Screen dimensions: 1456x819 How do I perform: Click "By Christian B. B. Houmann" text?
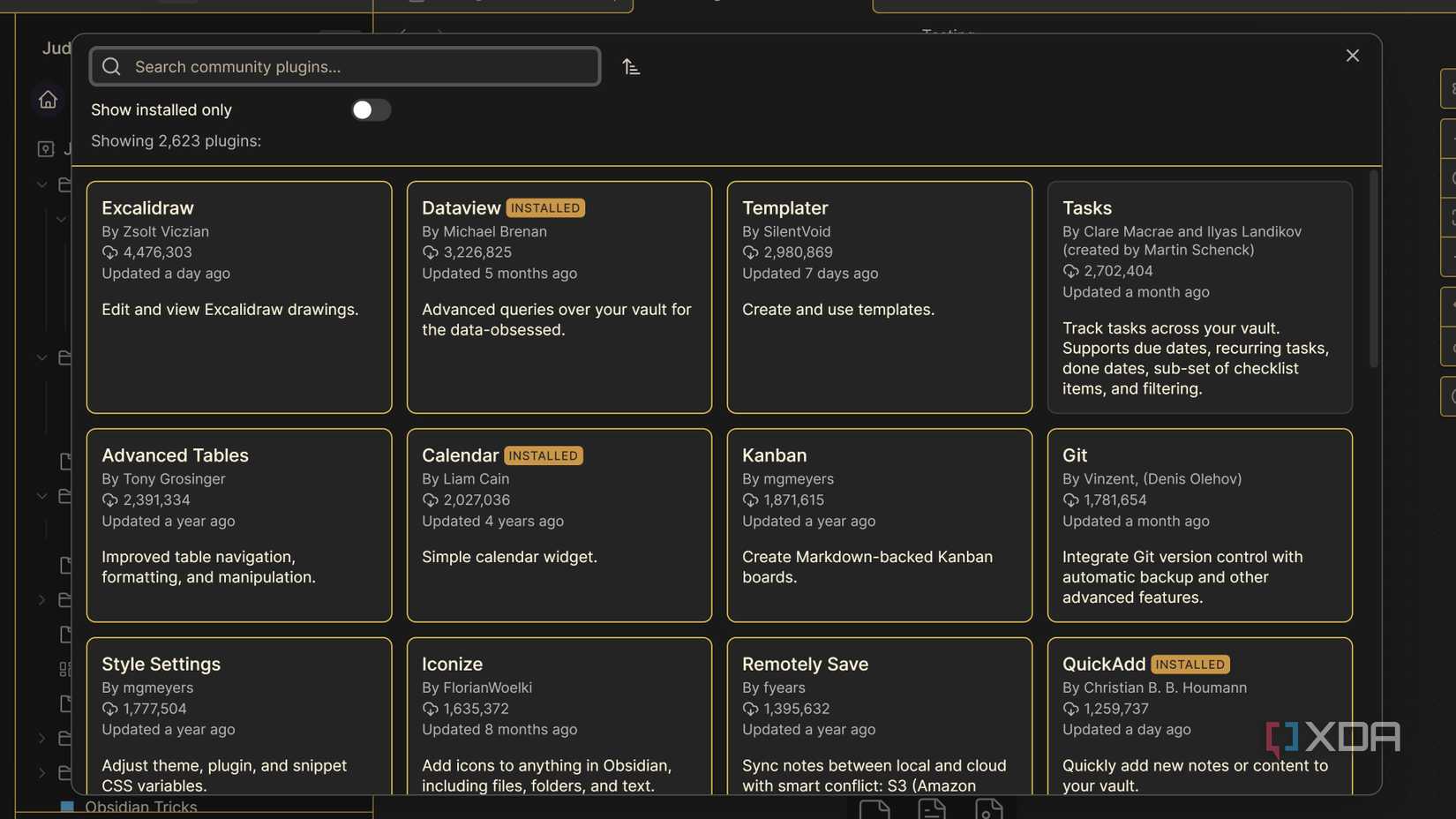click(1154, 688)
